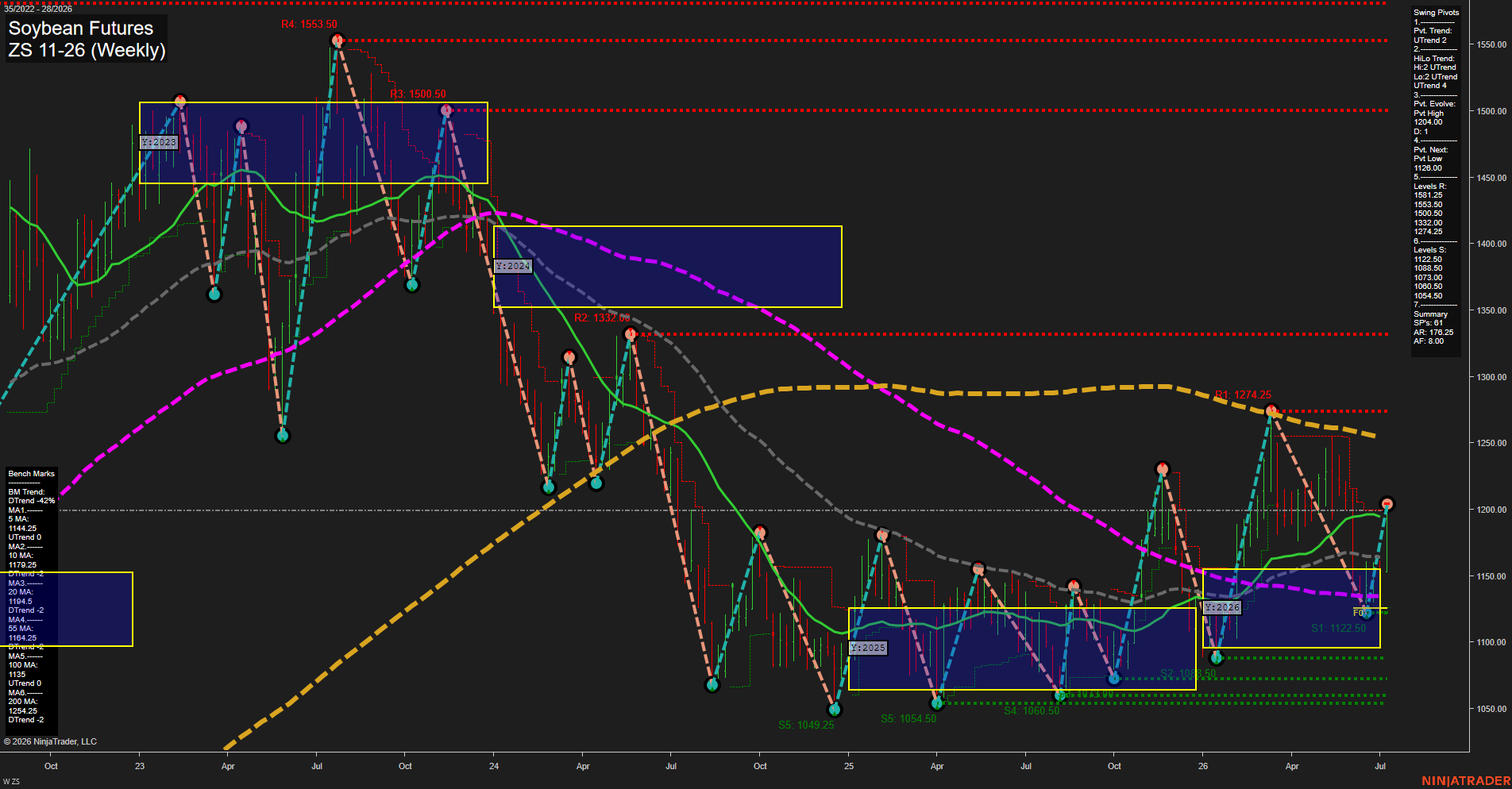Select the R2: 1332.00 resistance label
The width and height of the screenshot is (1512, 789).
pyautogui.click(x=602, y=318)
